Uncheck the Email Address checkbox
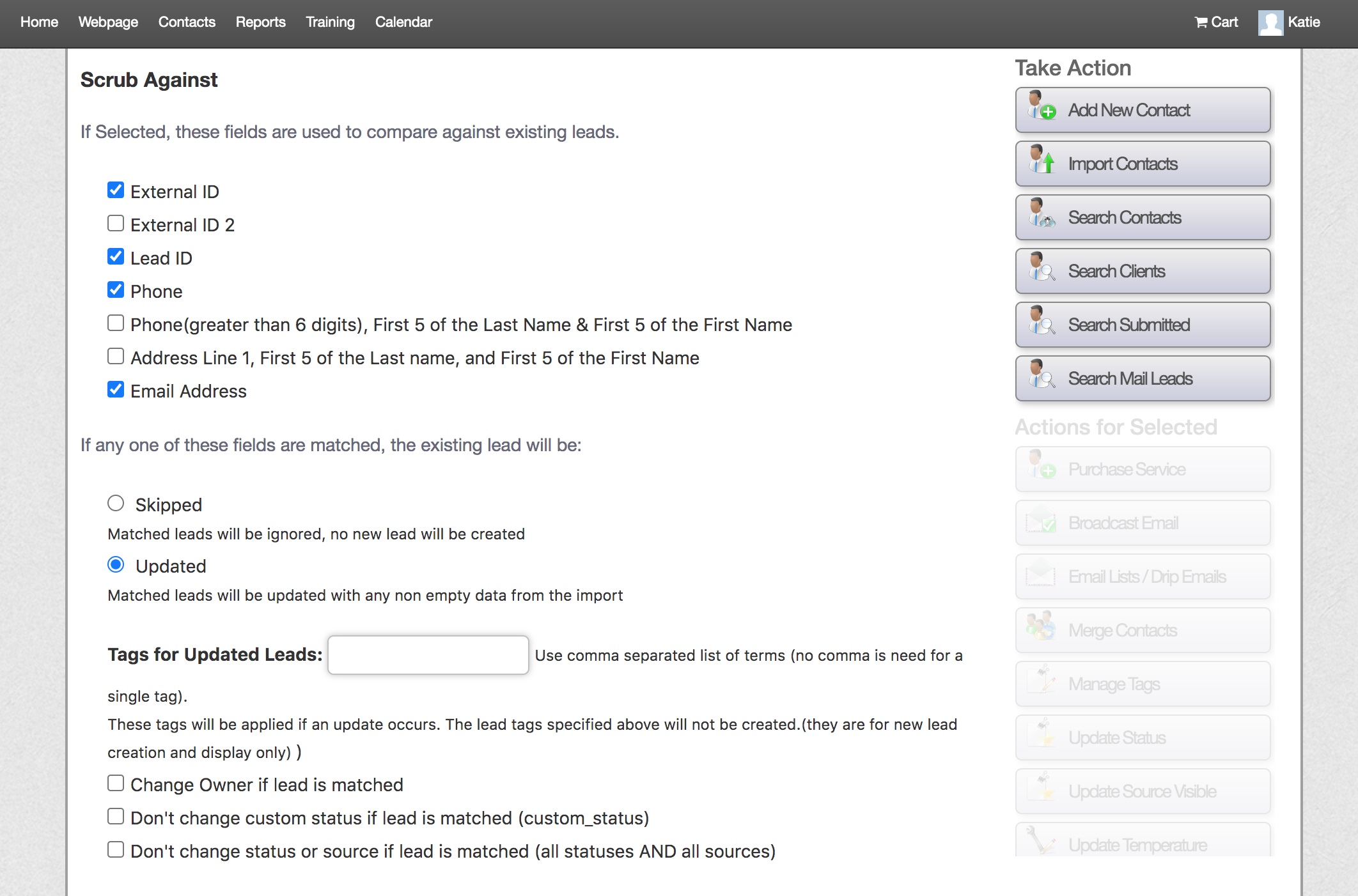This screenshot has height=896, width=1358. (116, 390)
